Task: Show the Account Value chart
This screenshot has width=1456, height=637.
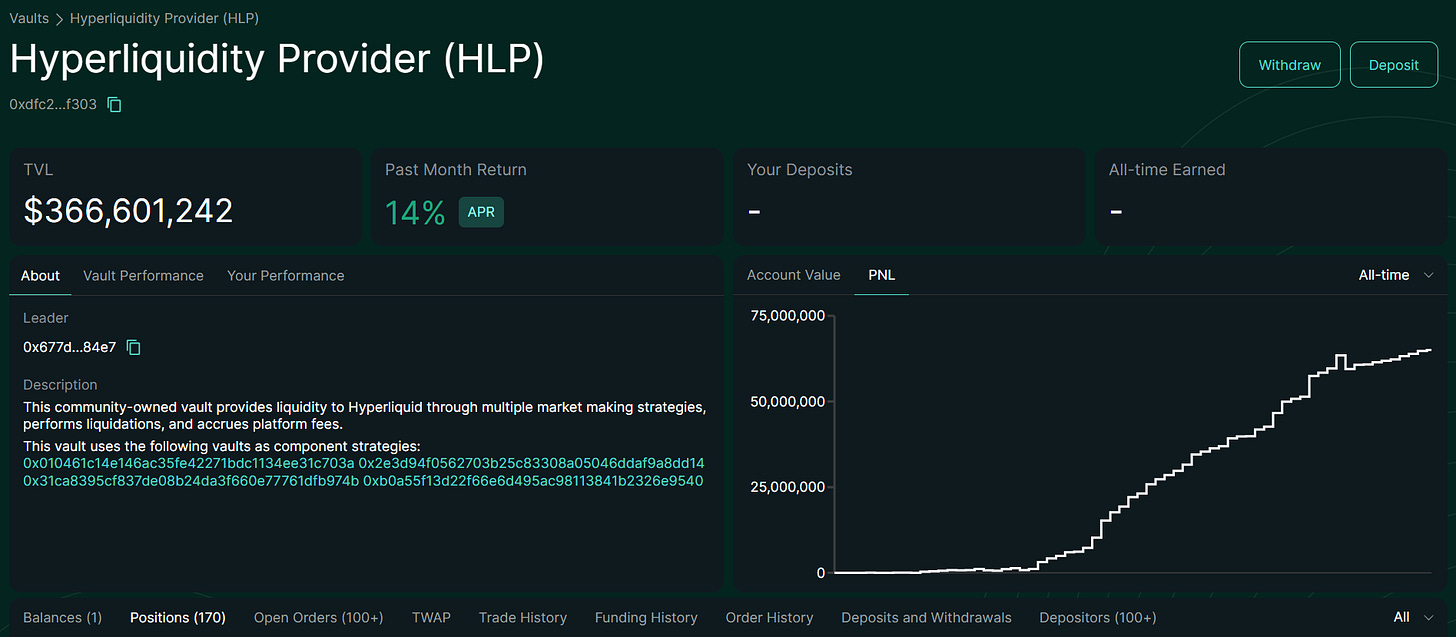Action: click(x=793, y=274)
